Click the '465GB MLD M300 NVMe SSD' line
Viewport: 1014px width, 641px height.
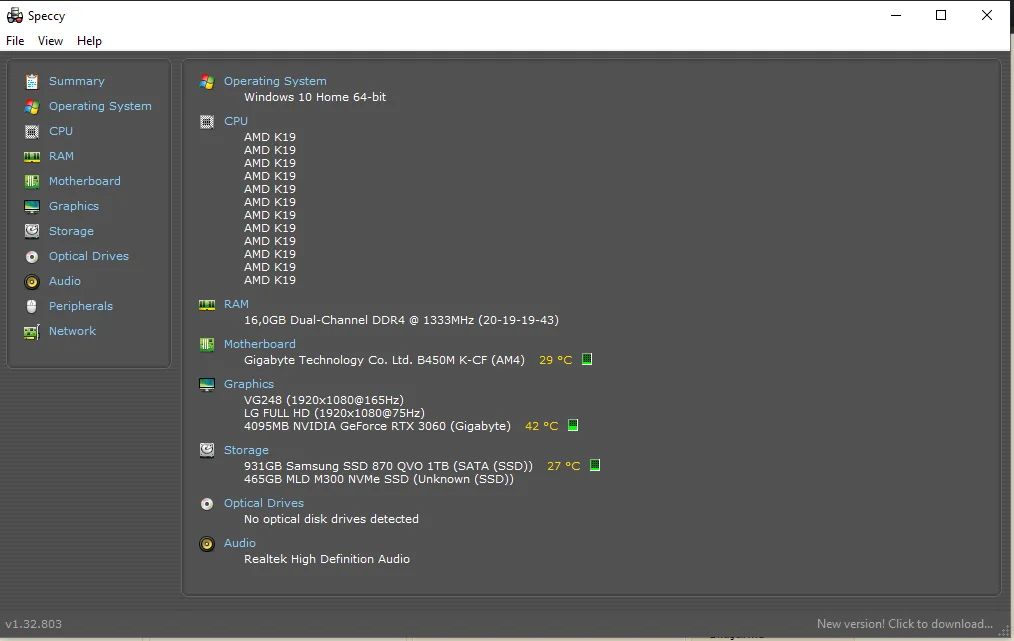pyautogui.click(x=378, y=479)
